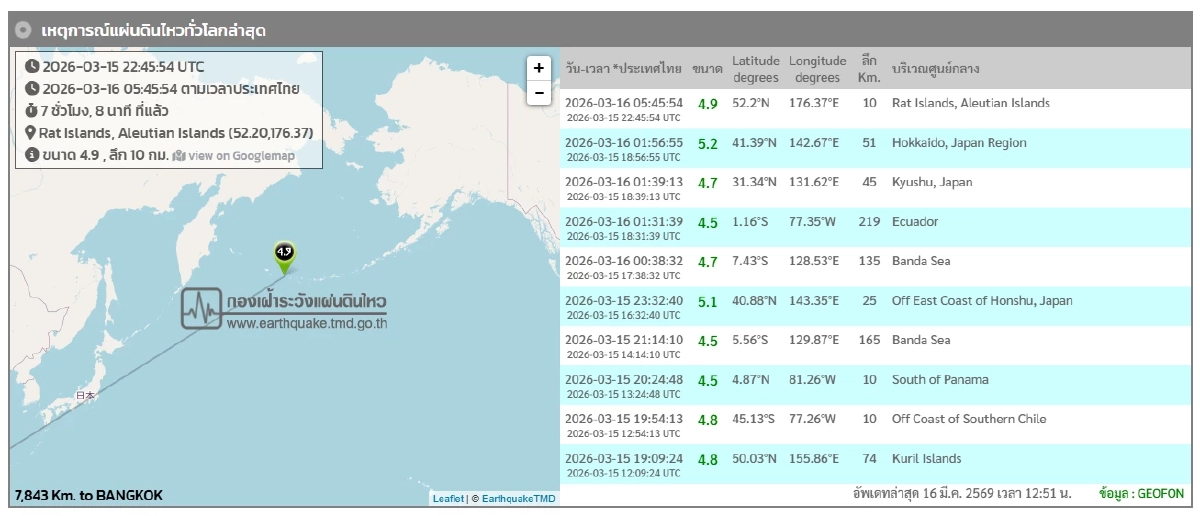Click the location pin icon in info box
This screenshot has width=1200, height=516.
pyautogui.click(x=31, y=133)
